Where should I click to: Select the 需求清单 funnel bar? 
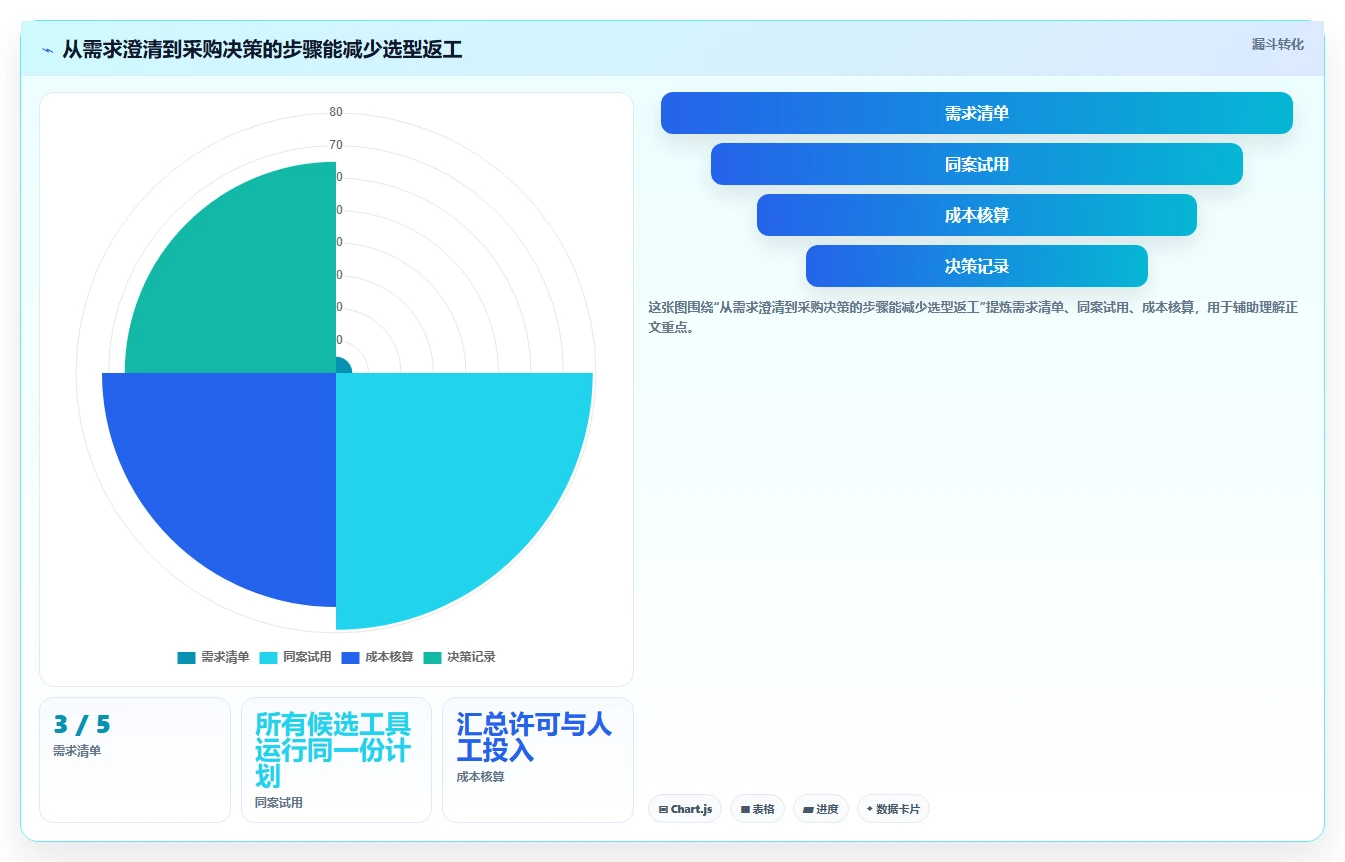coord(976,113)
